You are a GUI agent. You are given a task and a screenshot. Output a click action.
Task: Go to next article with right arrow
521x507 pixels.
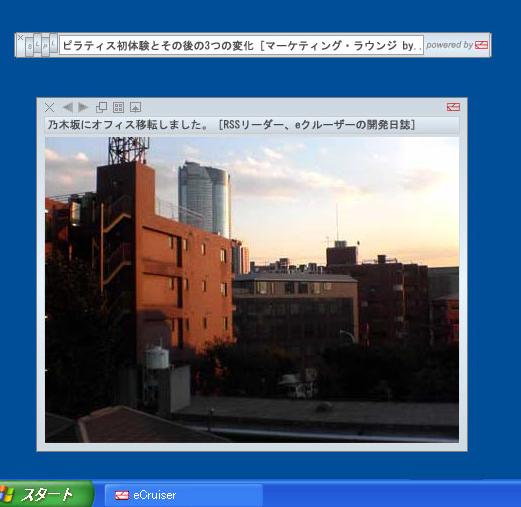pos(83,107)
